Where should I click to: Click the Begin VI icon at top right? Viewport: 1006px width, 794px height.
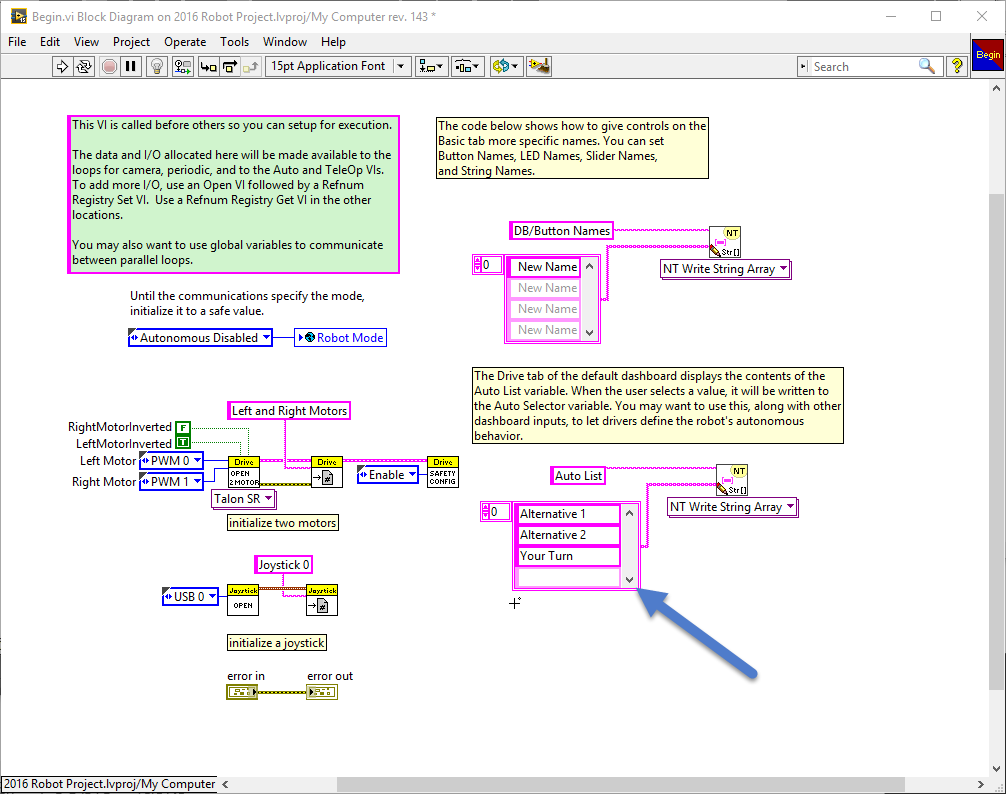pyautogui.click(x=987, y=55)
